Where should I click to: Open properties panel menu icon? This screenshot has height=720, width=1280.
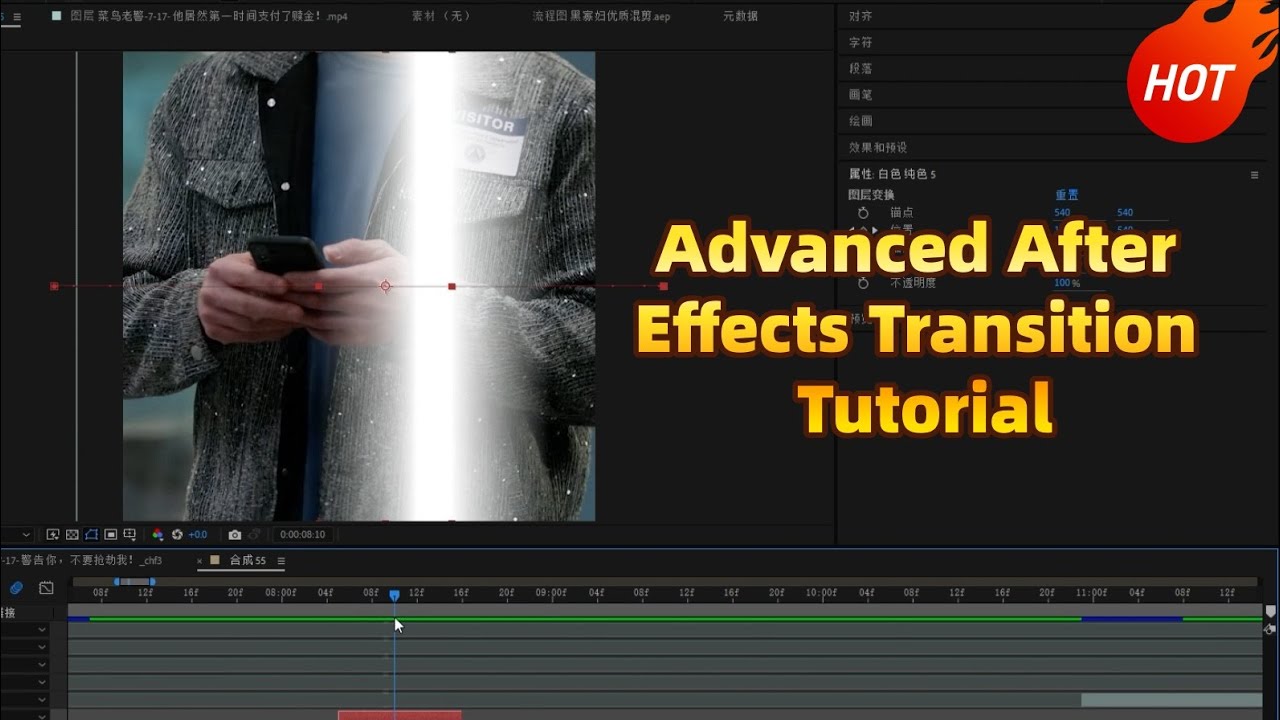coord(1255,175)
